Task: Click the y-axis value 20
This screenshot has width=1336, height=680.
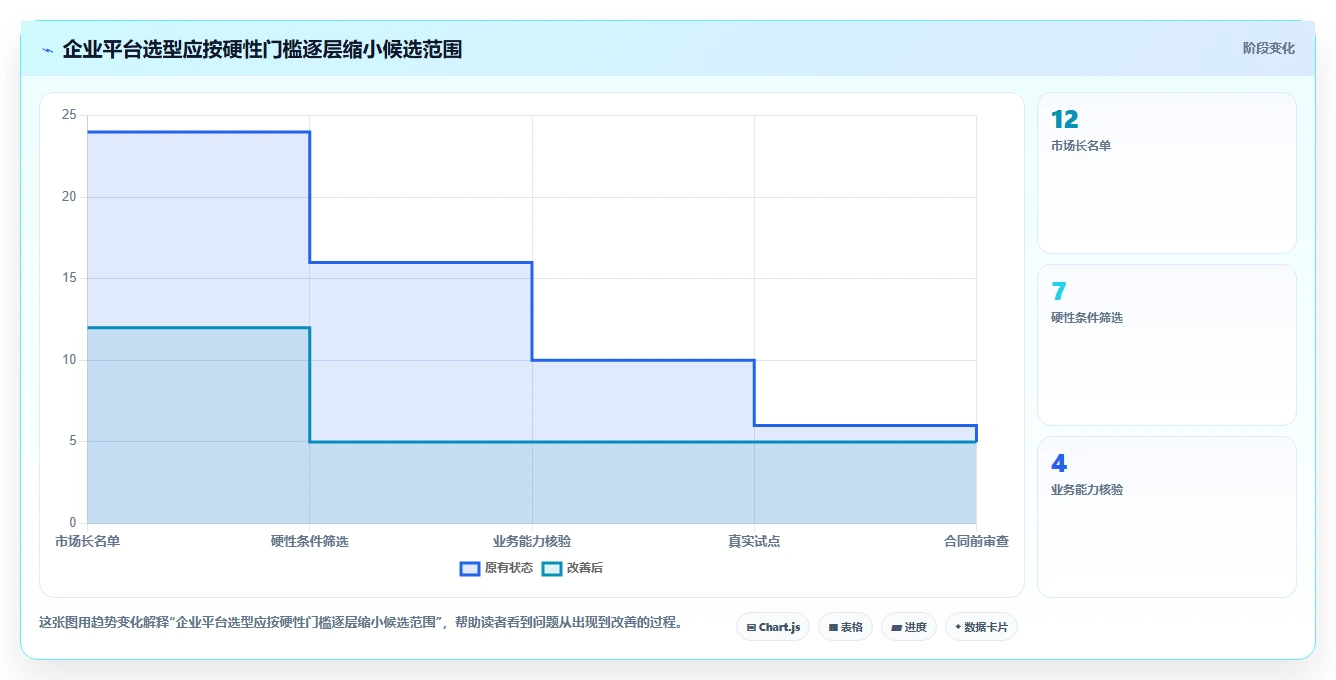Action: click(x=69, y=197)
